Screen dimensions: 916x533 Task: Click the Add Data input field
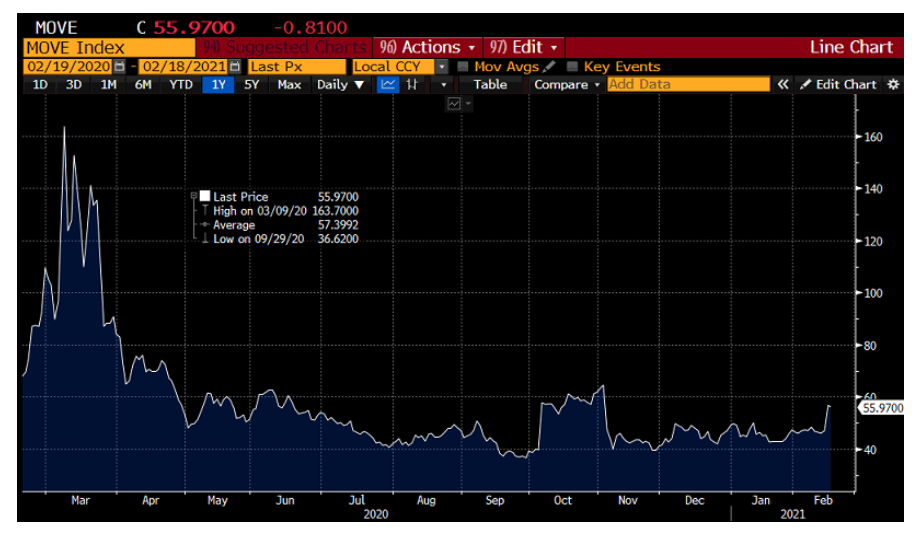(x=688, y=85)
